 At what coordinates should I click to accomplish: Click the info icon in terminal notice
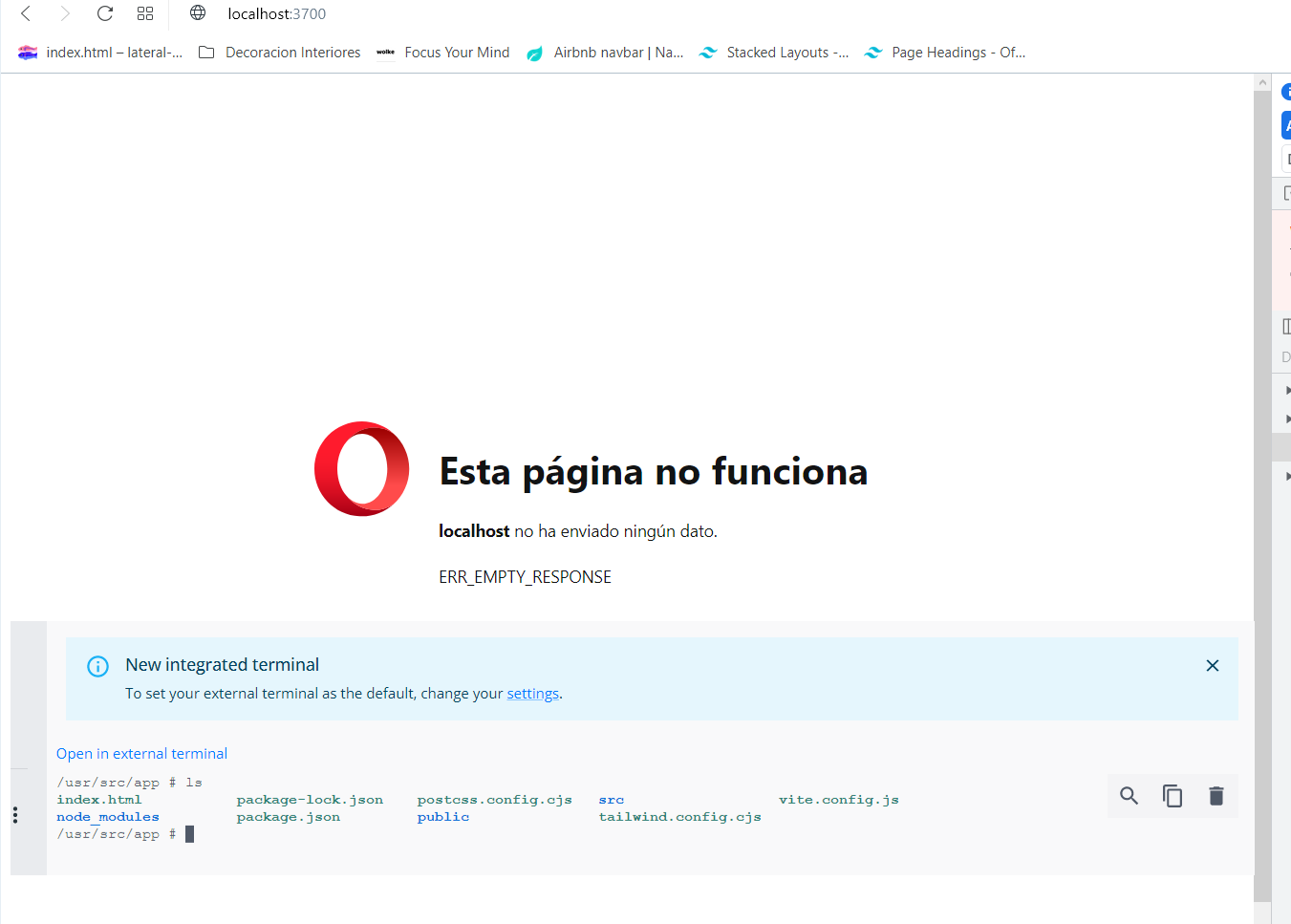[97, 666]
